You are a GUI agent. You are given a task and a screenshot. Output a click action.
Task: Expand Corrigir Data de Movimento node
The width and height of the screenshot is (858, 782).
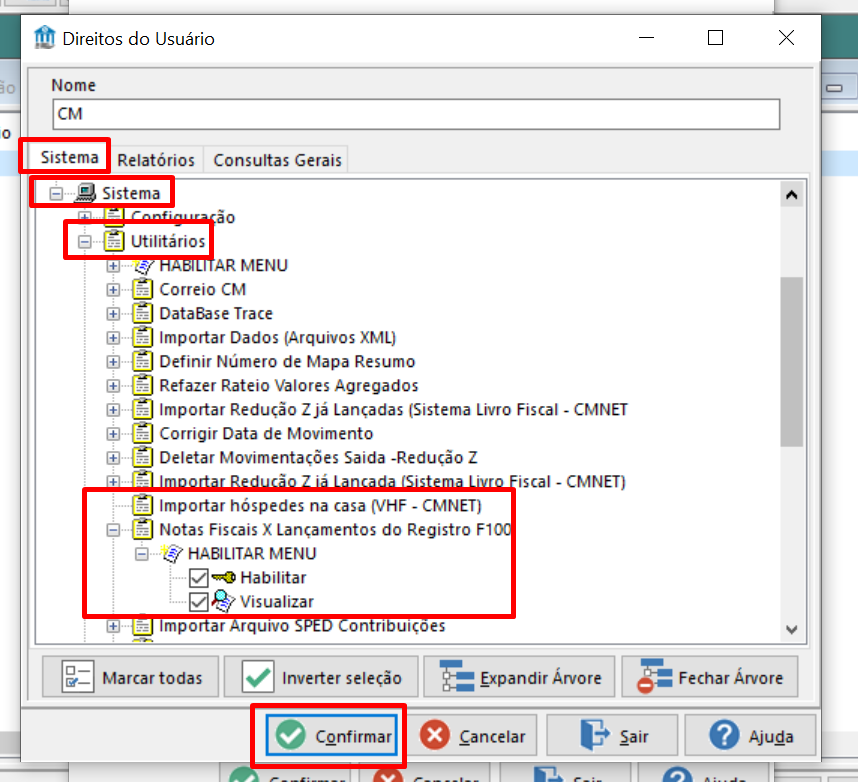click(x=113, y=434)
